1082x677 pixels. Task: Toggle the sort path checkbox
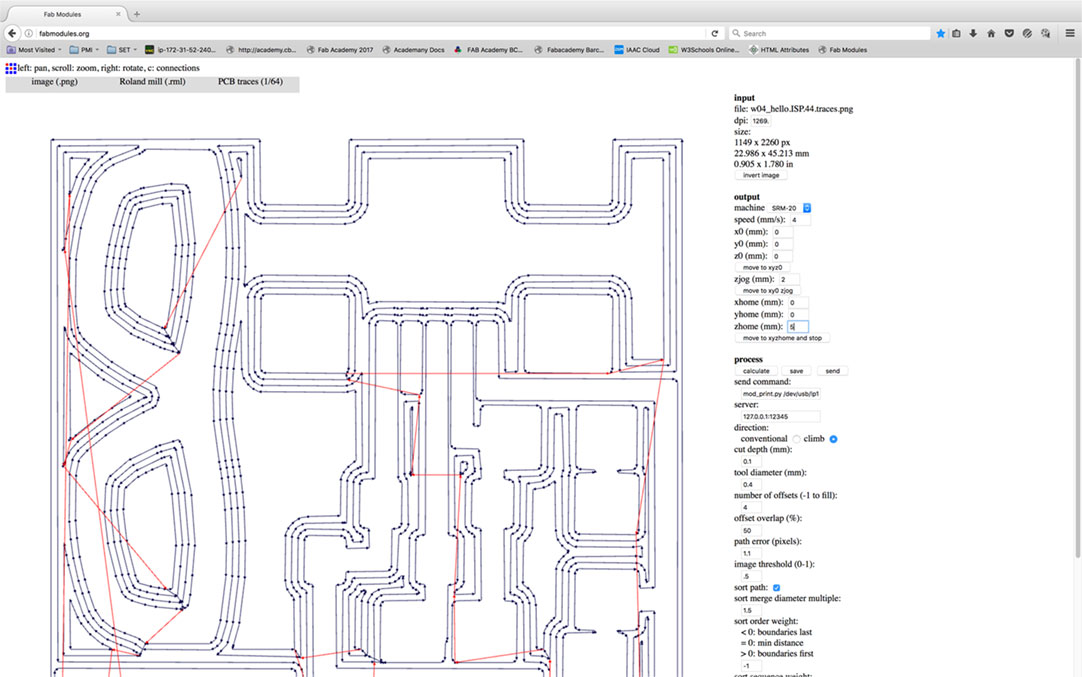pos(776,588)
